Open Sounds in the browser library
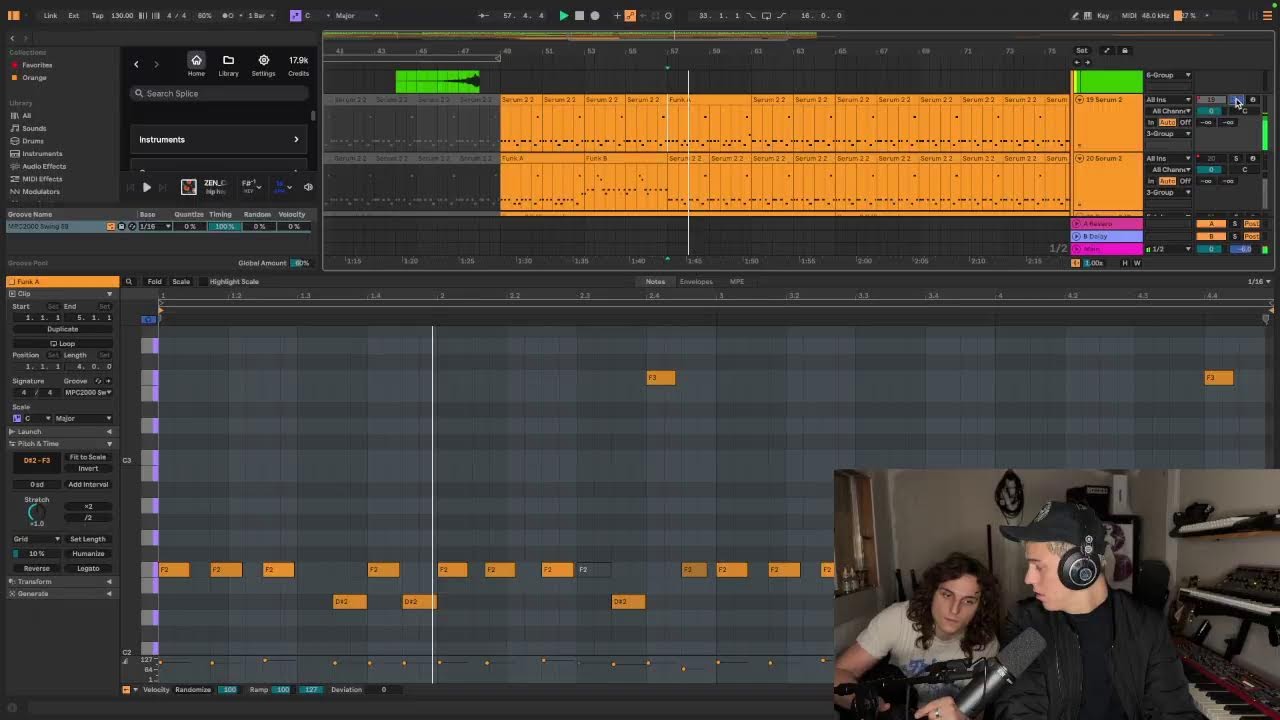The width and height of the screenshot is (1280, 720). point(33,128)
